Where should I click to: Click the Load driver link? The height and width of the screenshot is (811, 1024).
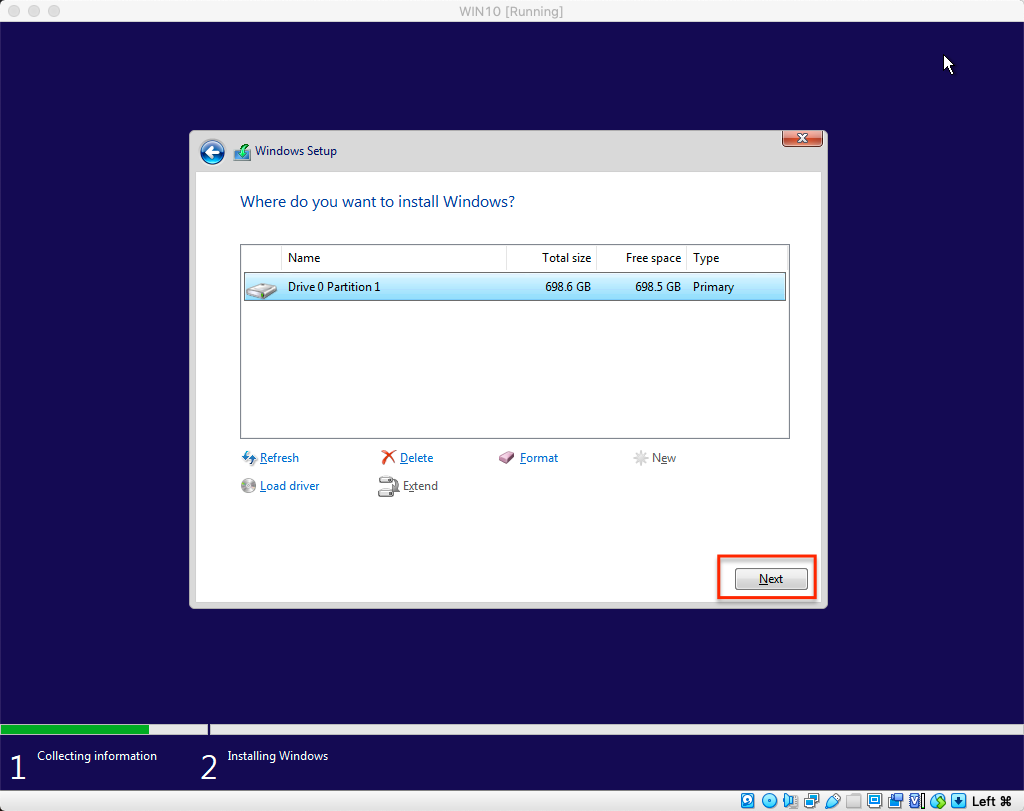click(289, 486)
